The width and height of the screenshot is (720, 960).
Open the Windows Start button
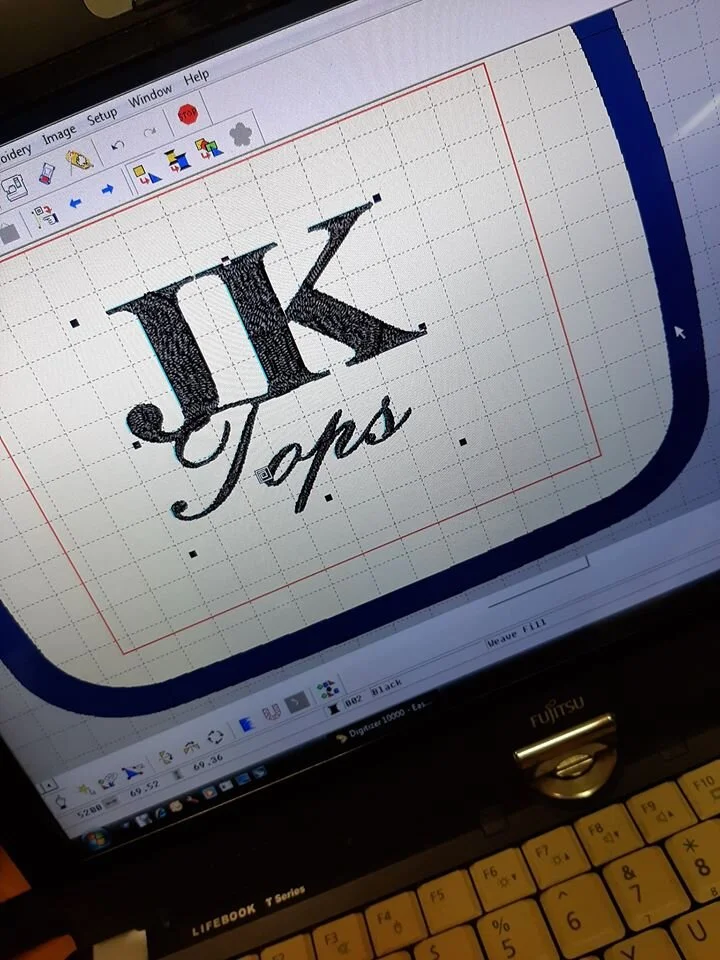click(x=96, y=838)
